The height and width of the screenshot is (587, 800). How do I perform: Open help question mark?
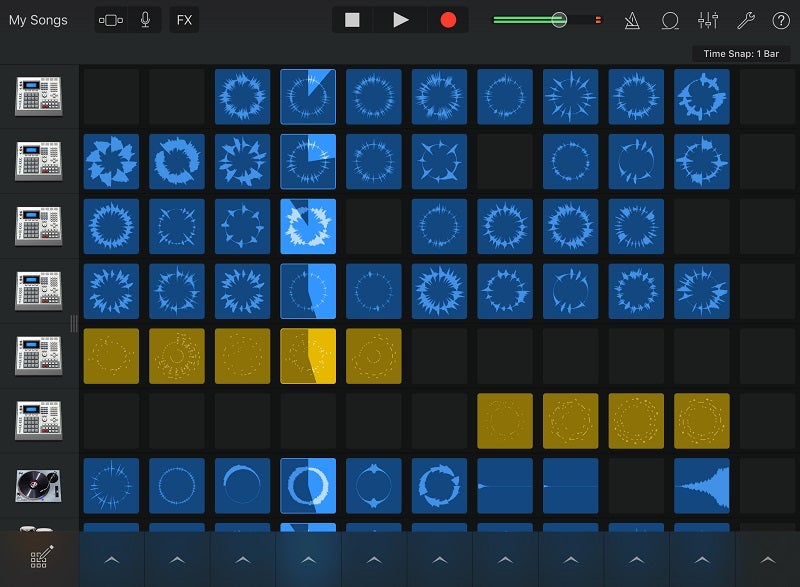781,20
